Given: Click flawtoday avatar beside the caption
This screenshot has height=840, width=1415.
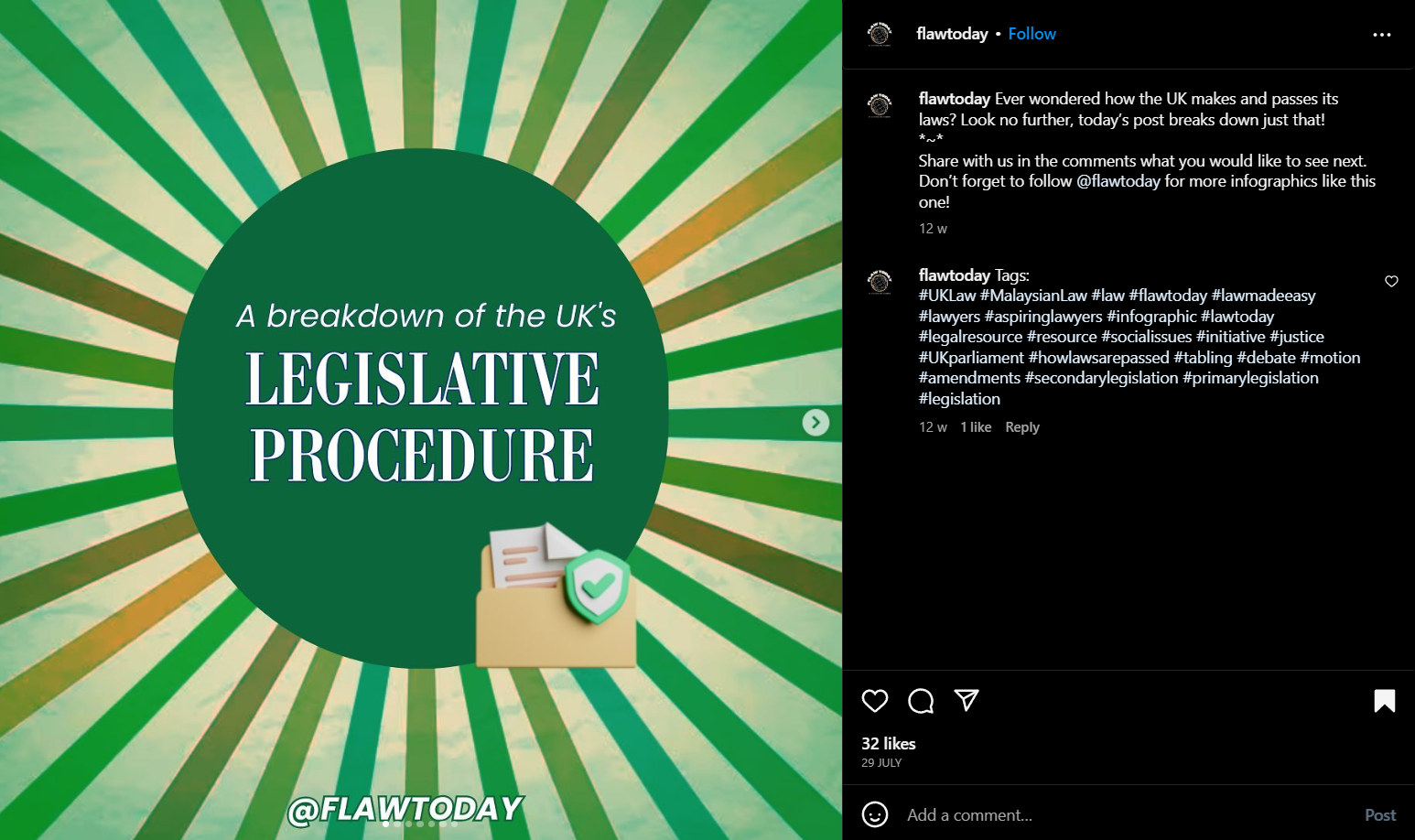Looking at the screenshot, I should (880, 105).
